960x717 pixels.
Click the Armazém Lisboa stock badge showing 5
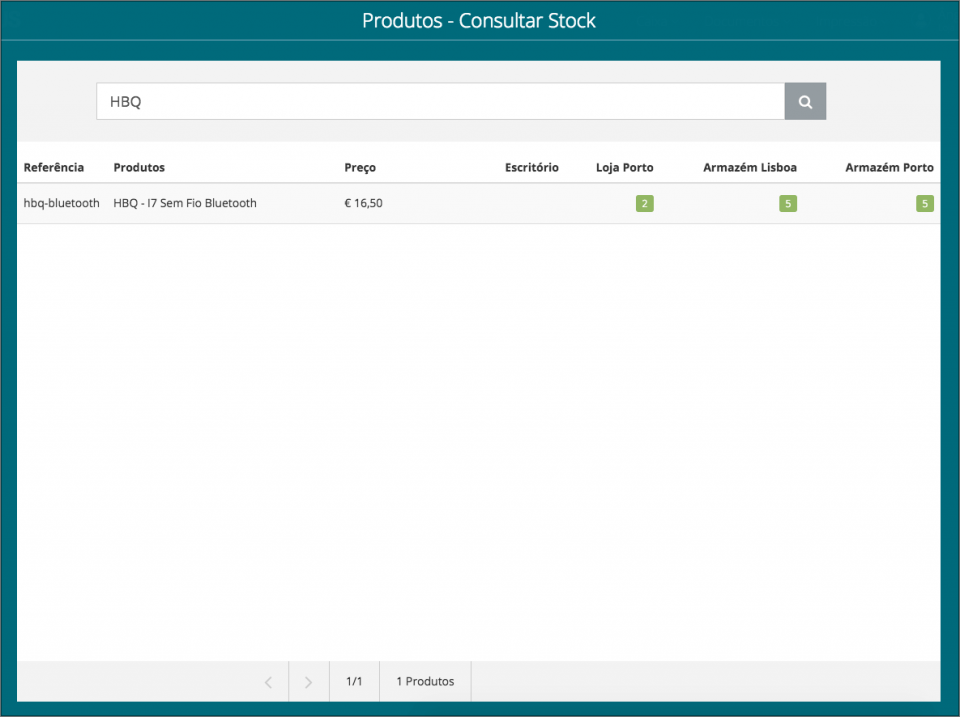(x=788, y=203)
